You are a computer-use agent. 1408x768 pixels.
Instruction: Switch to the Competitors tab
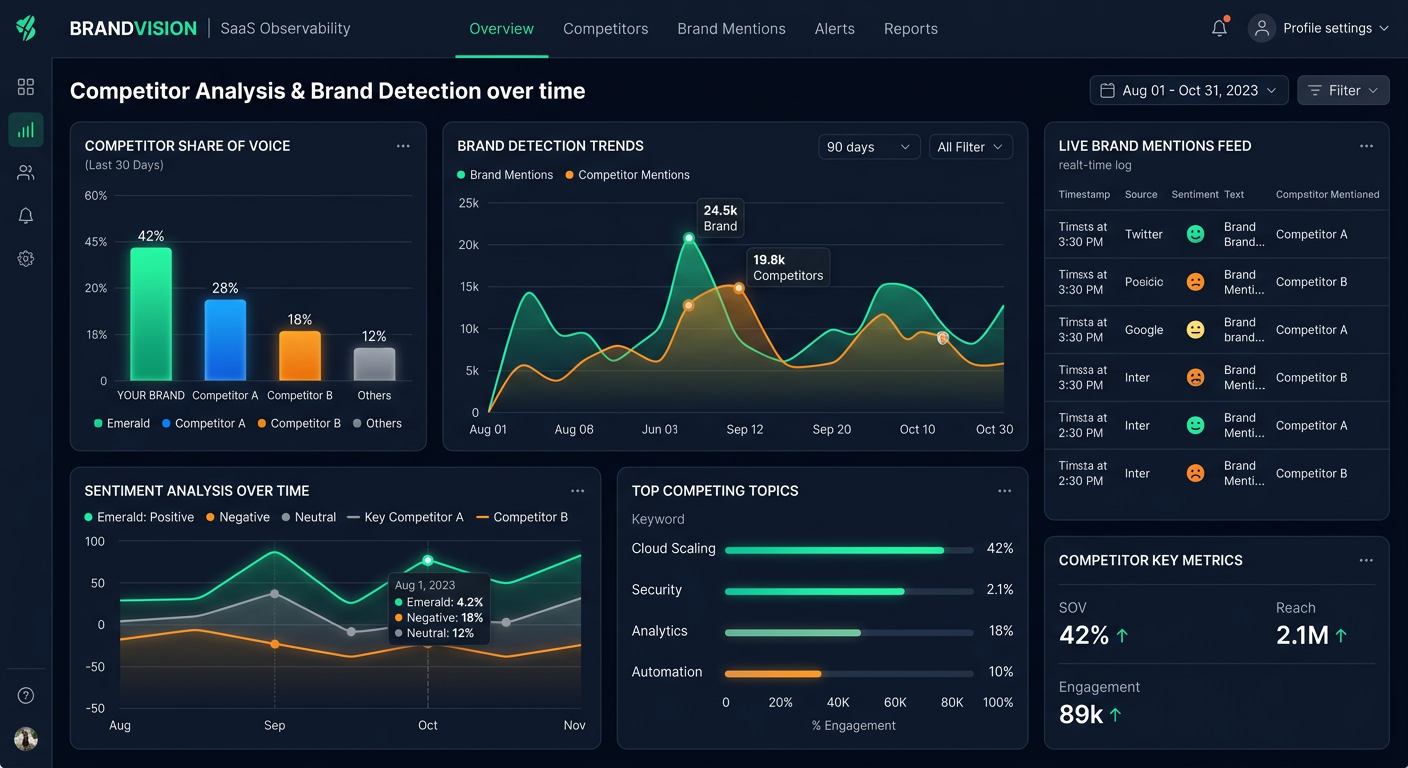606,29
